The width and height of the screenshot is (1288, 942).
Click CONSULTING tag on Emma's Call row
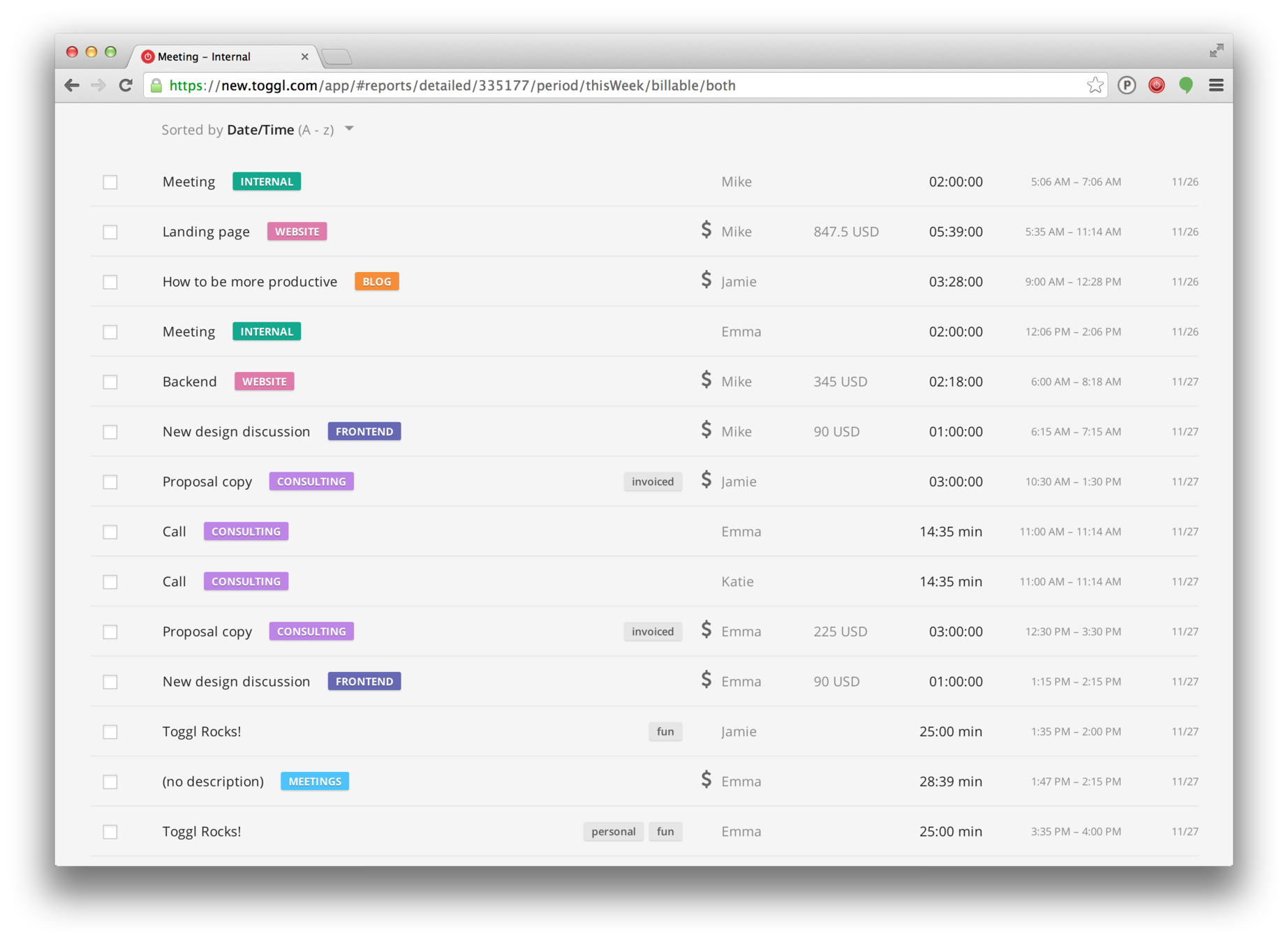[x=246, y=531]
